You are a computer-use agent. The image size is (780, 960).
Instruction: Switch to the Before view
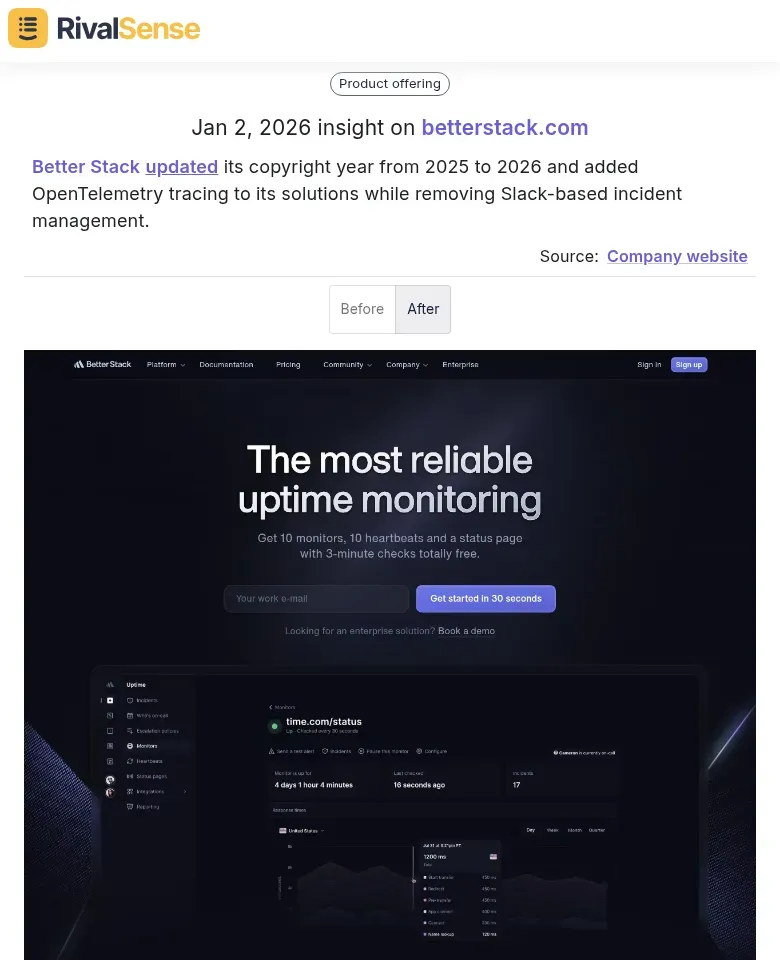point(362,309)
